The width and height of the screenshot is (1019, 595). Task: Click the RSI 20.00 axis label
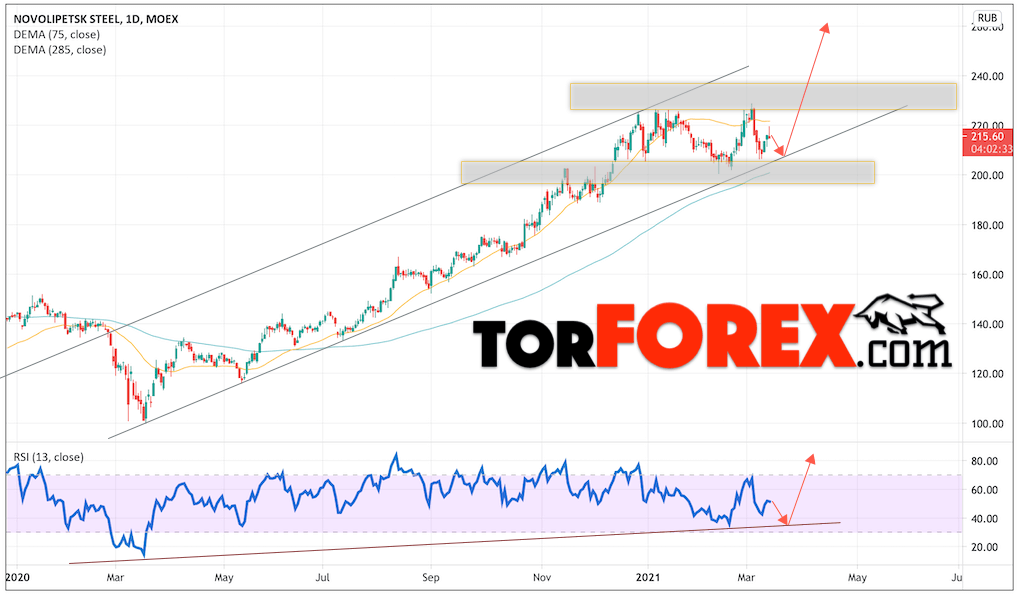point(985,547)
